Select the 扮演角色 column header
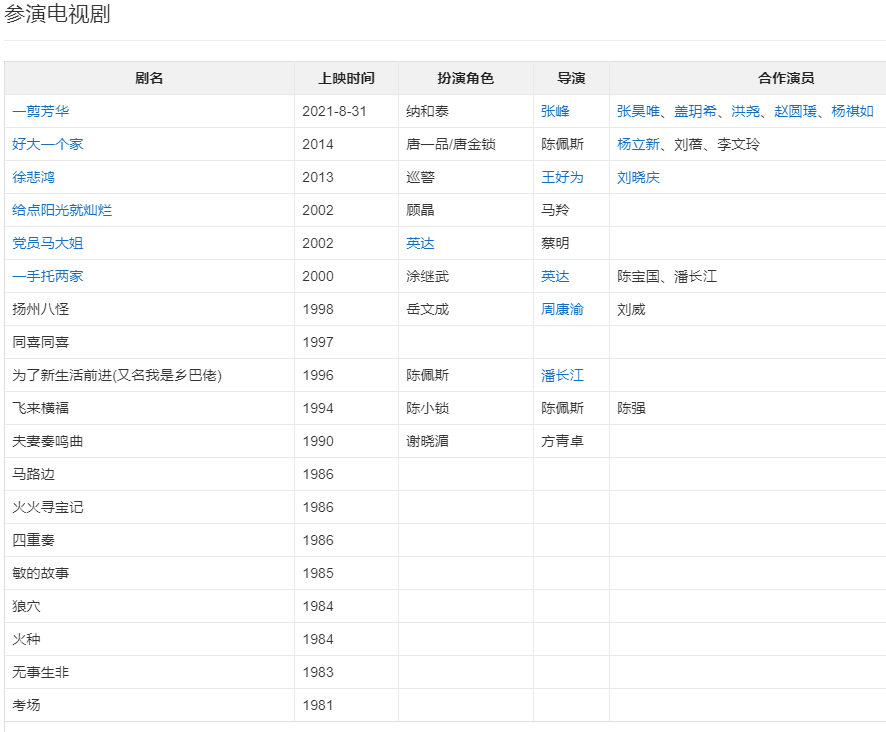The width and height of the screenshot is (886, 732). tap(466, 78)
